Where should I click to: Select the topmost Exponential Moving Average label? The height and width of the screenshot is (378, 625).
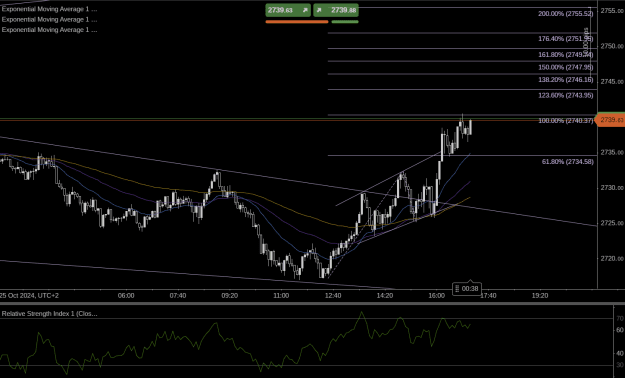coord(49,9)
